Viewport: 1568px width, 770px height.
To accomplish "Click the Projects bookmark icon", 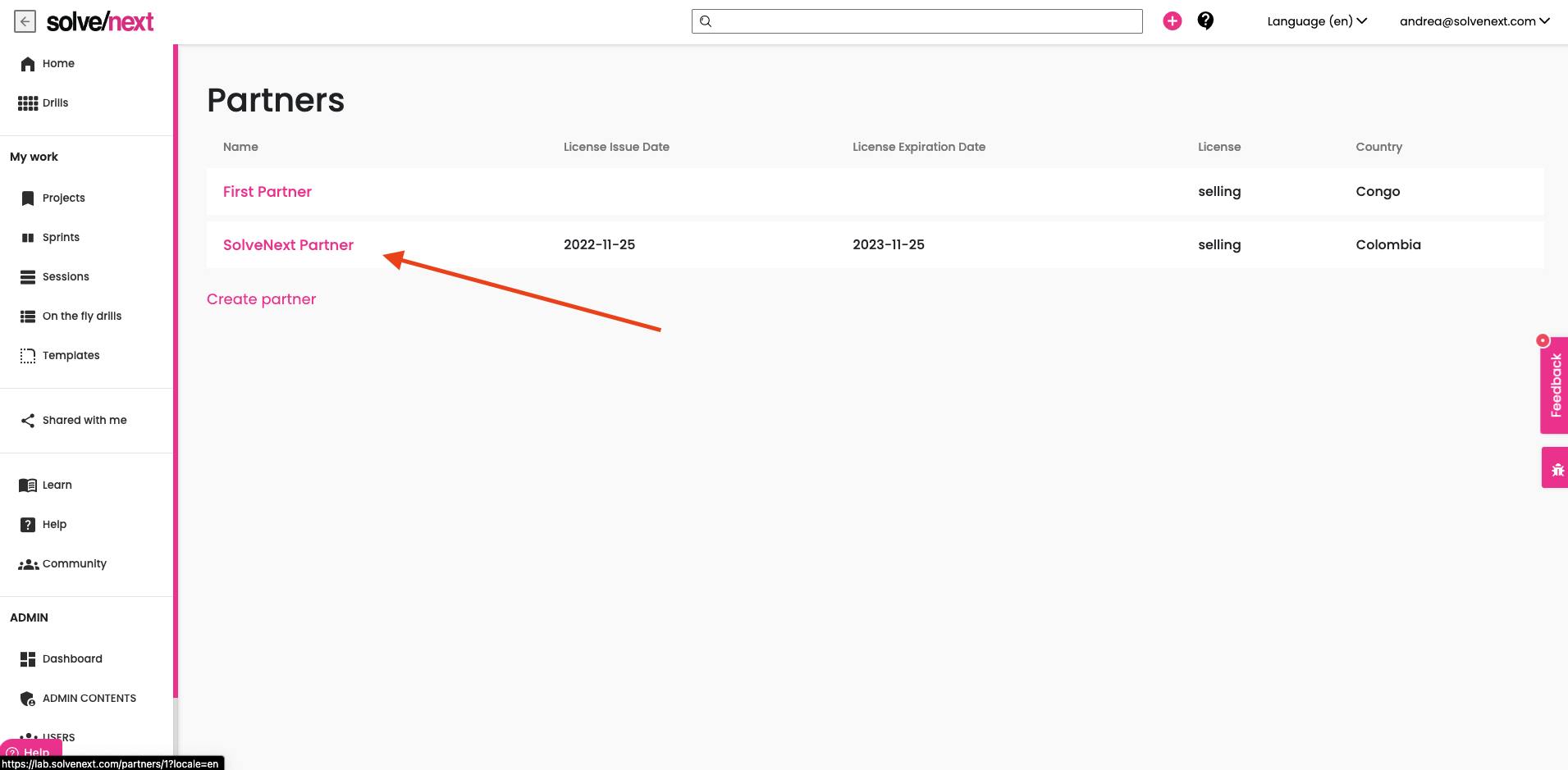I will click(x=28, y=198).
